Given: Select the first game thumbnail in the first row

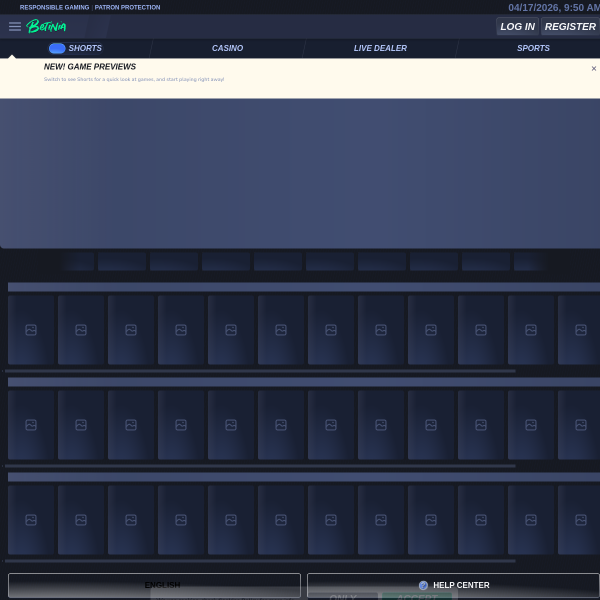Looking at the screenshot, I should 31,330.
